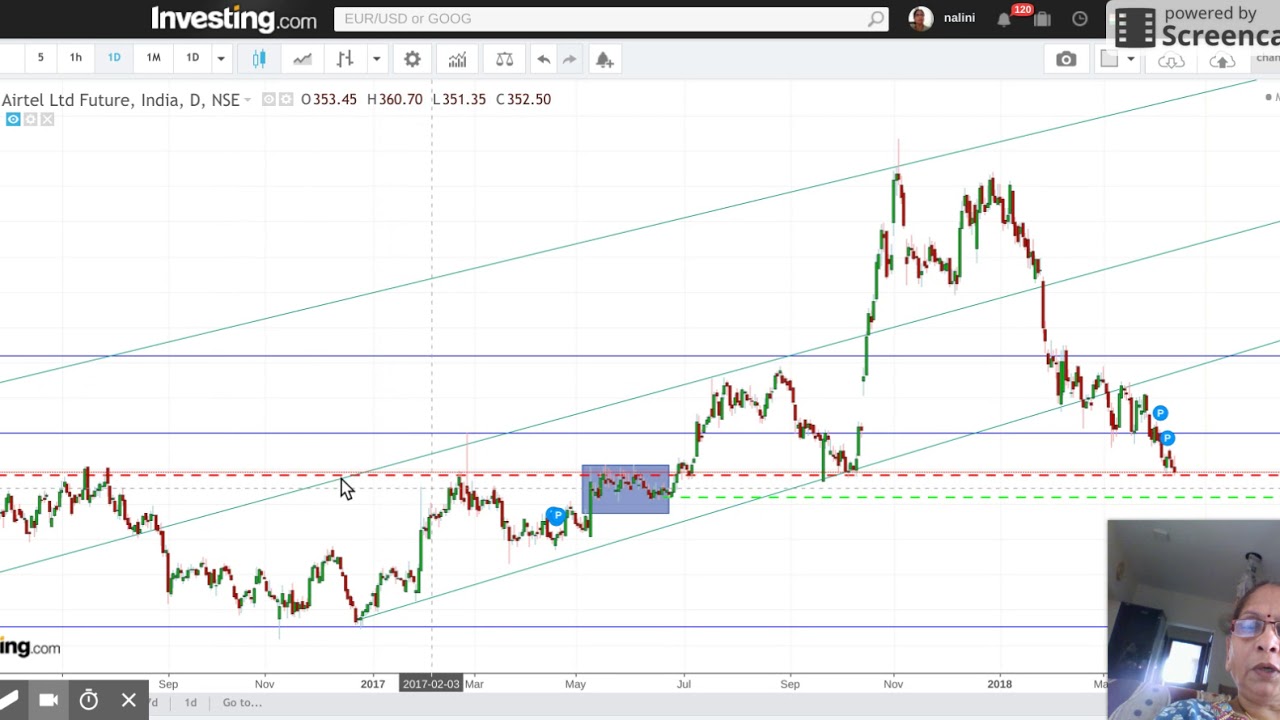The image size is (1280, 720).
Task: Undo last chart action
Action: pyautogui.click(x=543, y=59)
